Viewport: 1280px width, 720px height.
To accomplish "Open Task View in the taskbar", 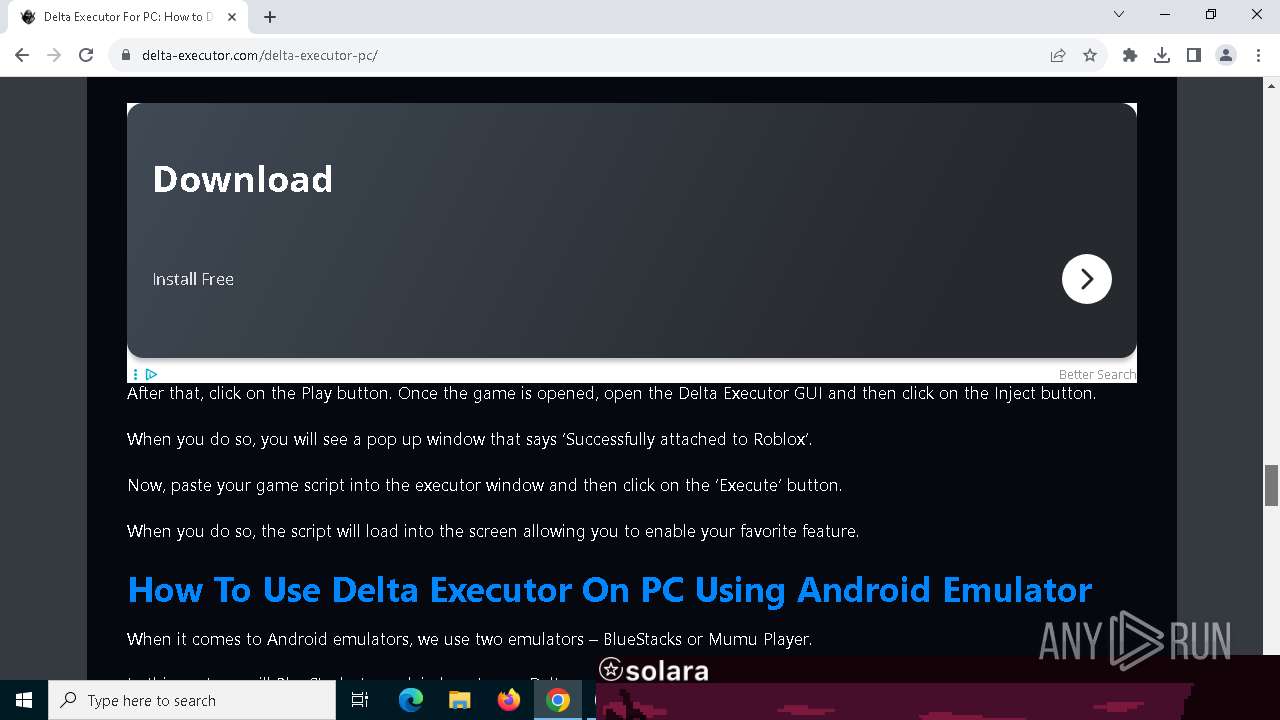I will [x=360, y=700].
